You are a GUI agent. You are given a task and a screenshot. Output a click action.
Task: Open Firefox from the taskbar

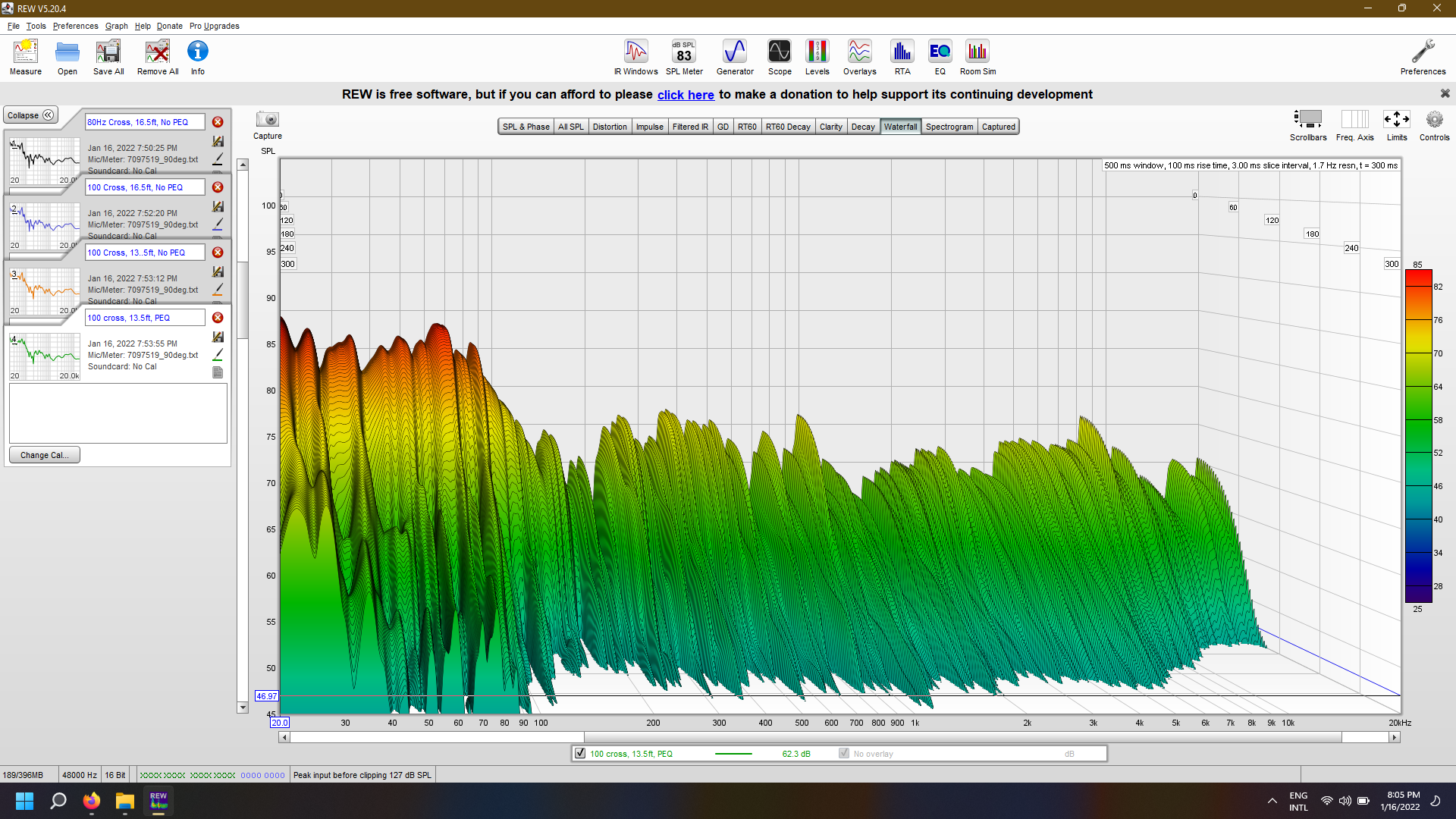pos(92,801)
